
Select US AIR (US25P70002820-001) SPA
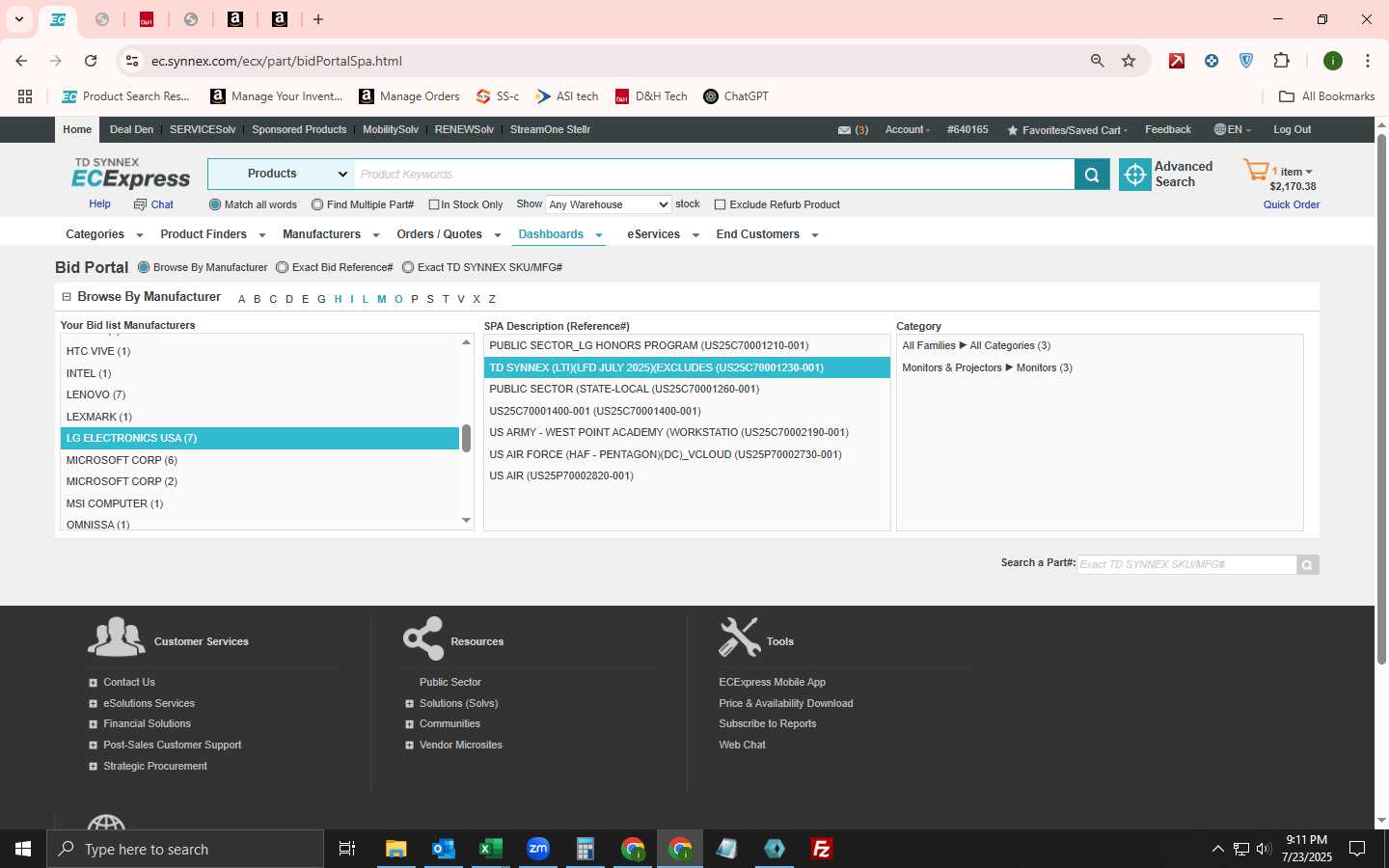pos(686,476)
